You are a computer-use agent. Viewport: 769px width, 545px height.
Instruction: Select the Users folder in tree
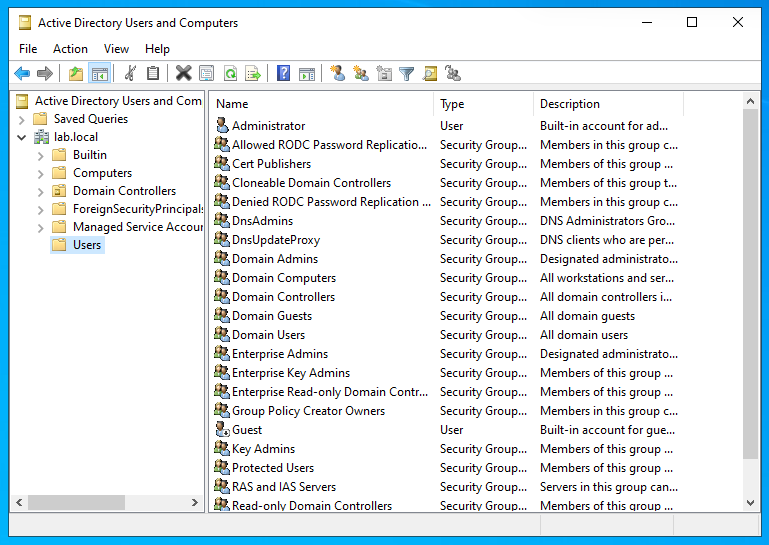click(x=77, y=245)
